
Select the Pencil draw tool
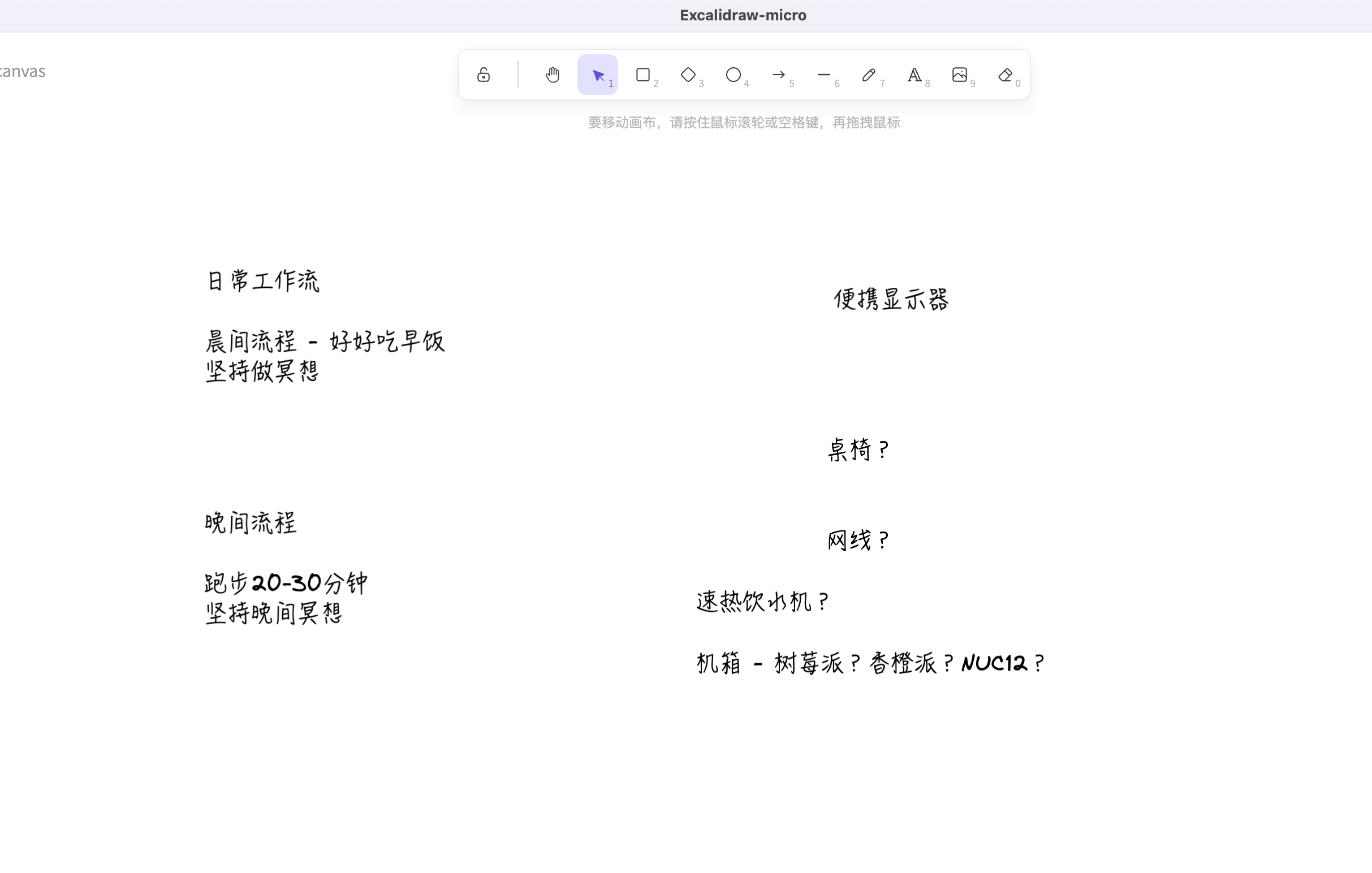coord(869,75)
